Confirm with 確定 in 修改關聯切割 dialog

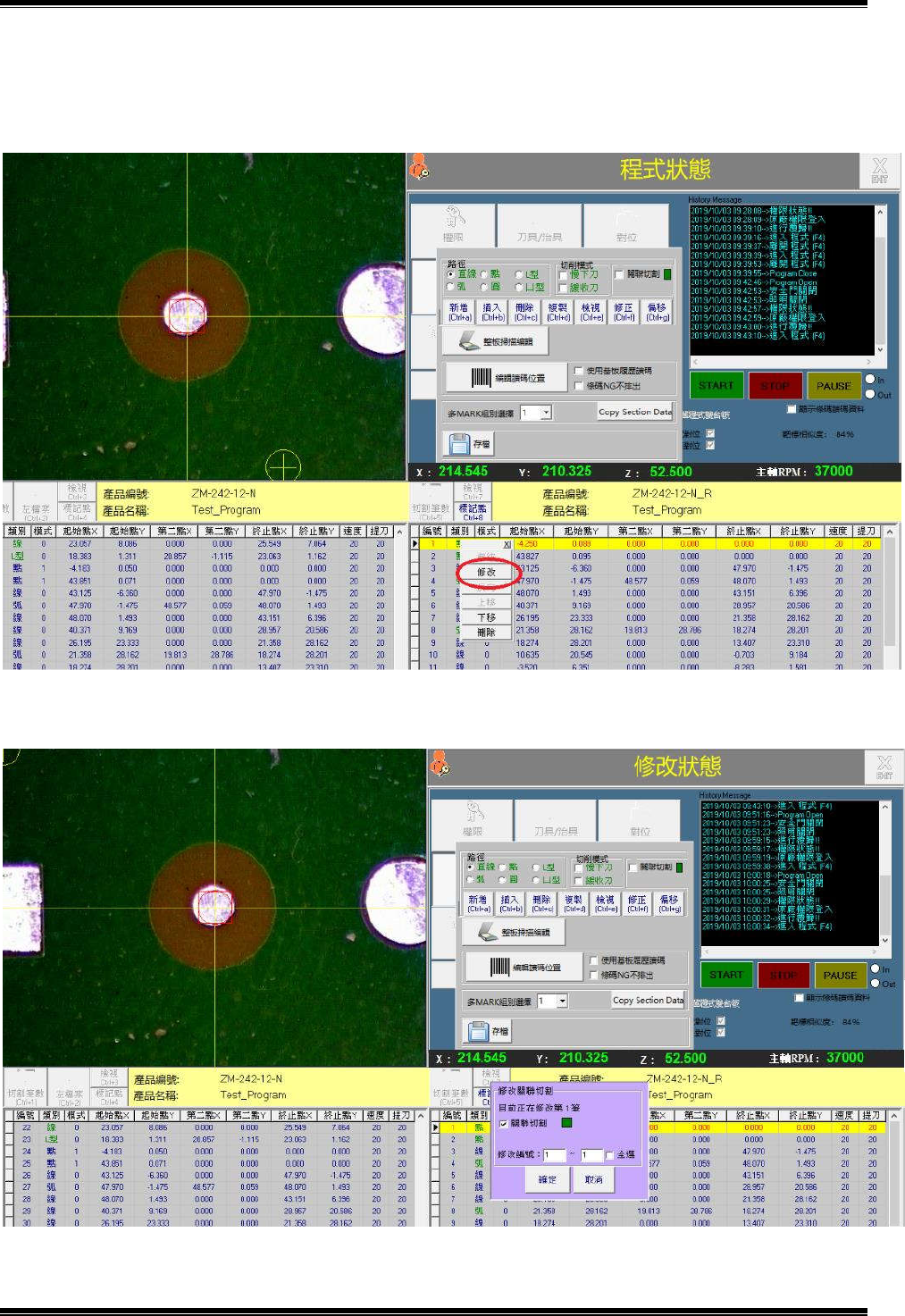547,1179
